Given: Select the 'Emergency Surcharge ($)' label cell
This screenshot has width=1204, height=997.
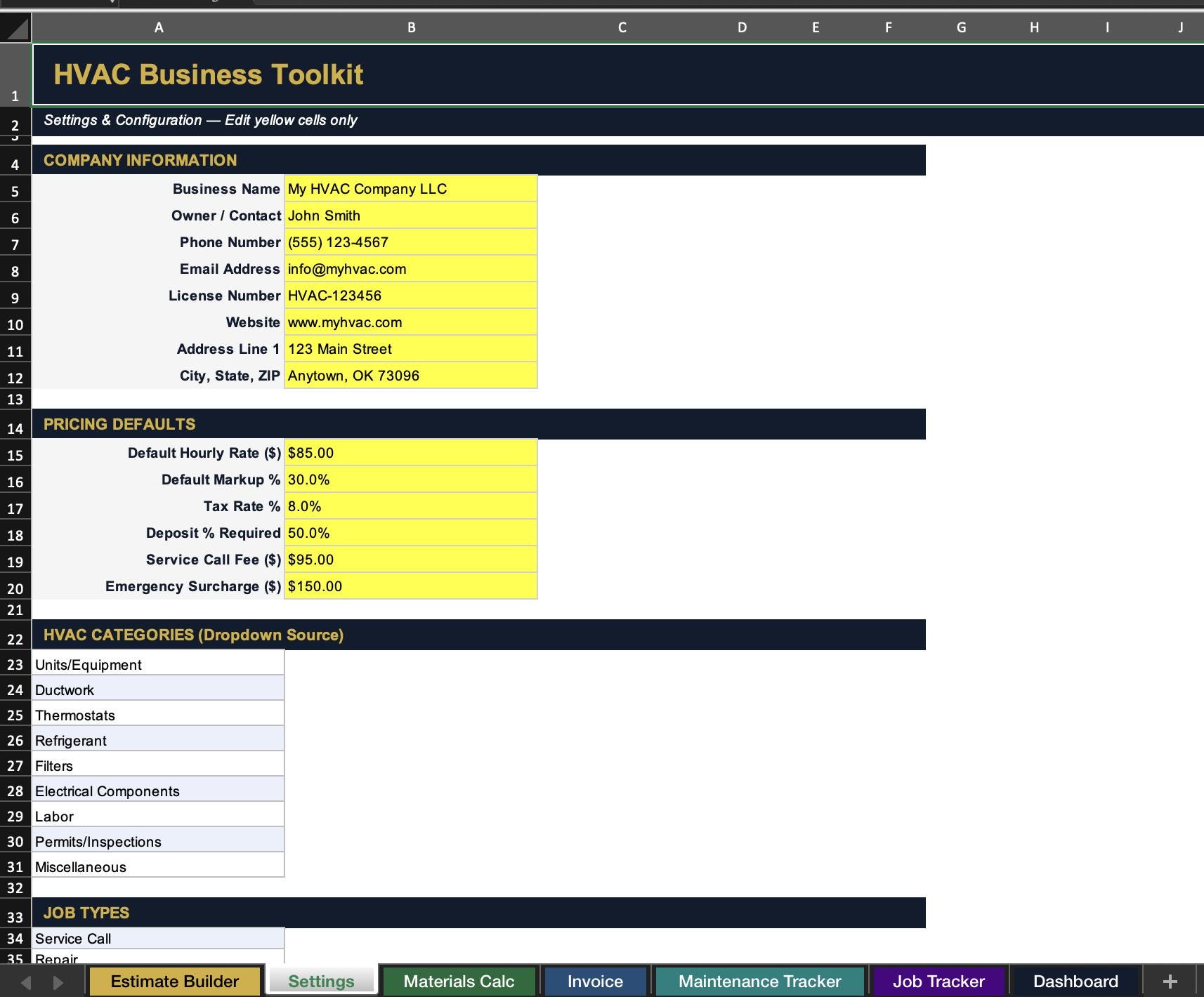Looking at the screenshot, I should (158, 586).
